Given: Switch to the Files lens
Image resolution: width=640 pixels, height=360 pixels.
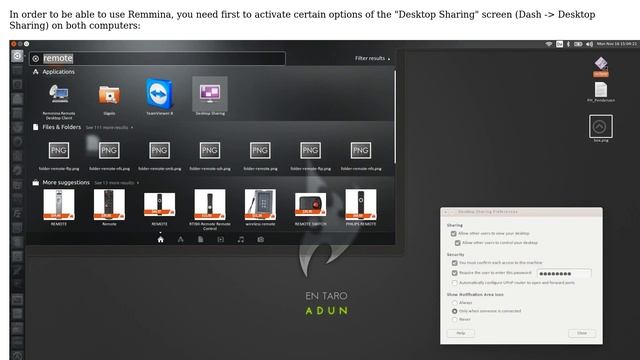Looking at the screenshot, I should 200,240.
